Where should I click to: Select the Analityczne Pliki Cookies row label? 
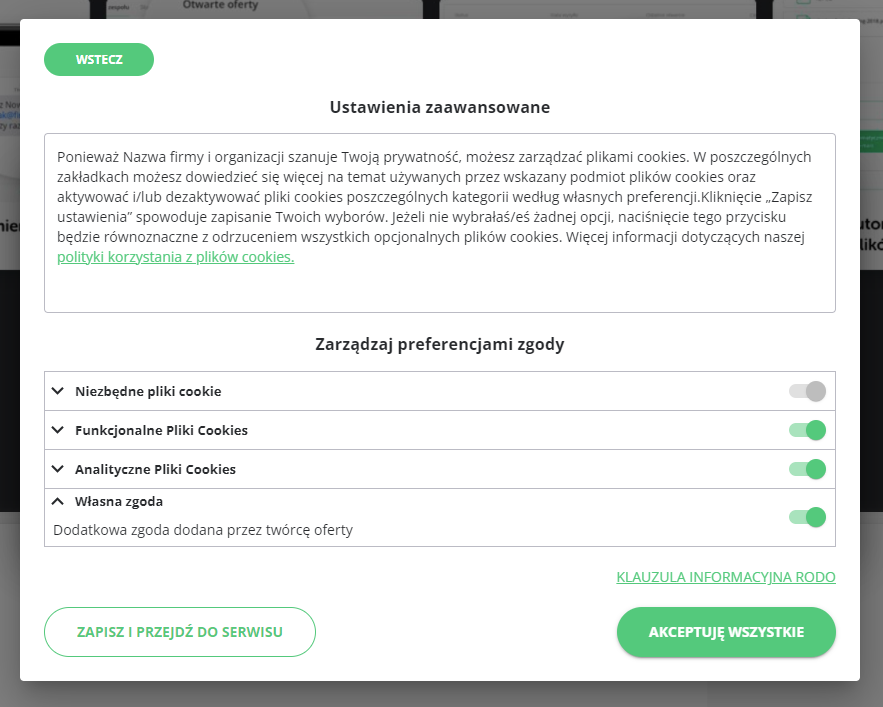[x=155, y=470]
